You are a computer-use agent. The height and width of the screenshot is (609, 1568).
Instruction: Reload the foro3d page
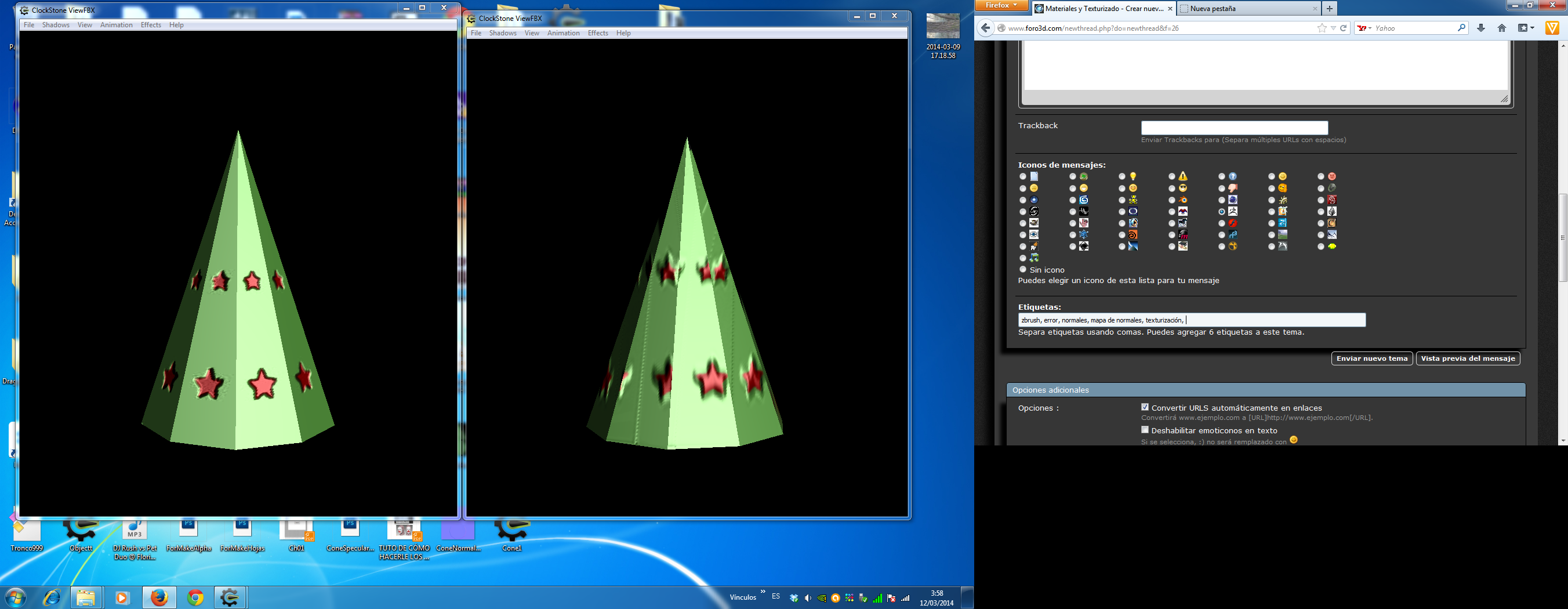1343,28
